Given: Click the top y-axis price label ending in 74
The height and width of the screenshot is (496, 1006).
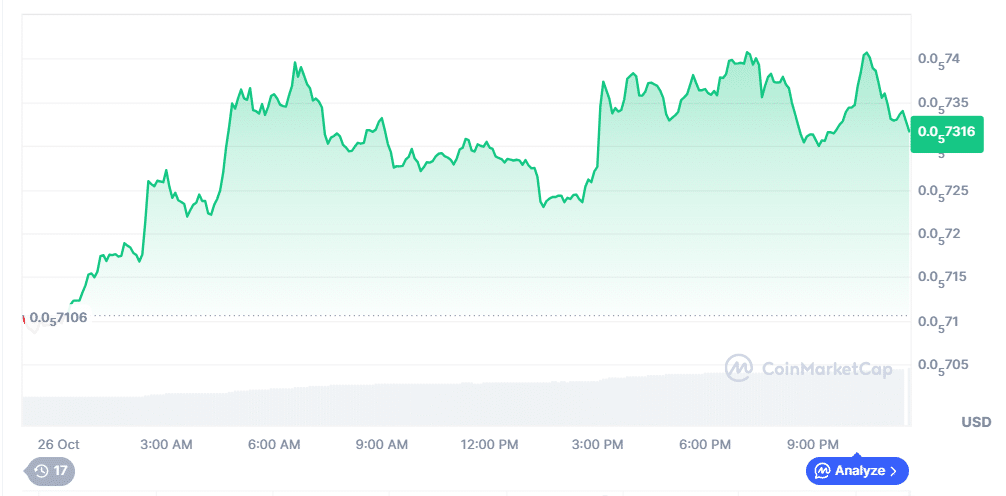Looking at the screenshot, I should pyautogui.click(x=939, y=59).
